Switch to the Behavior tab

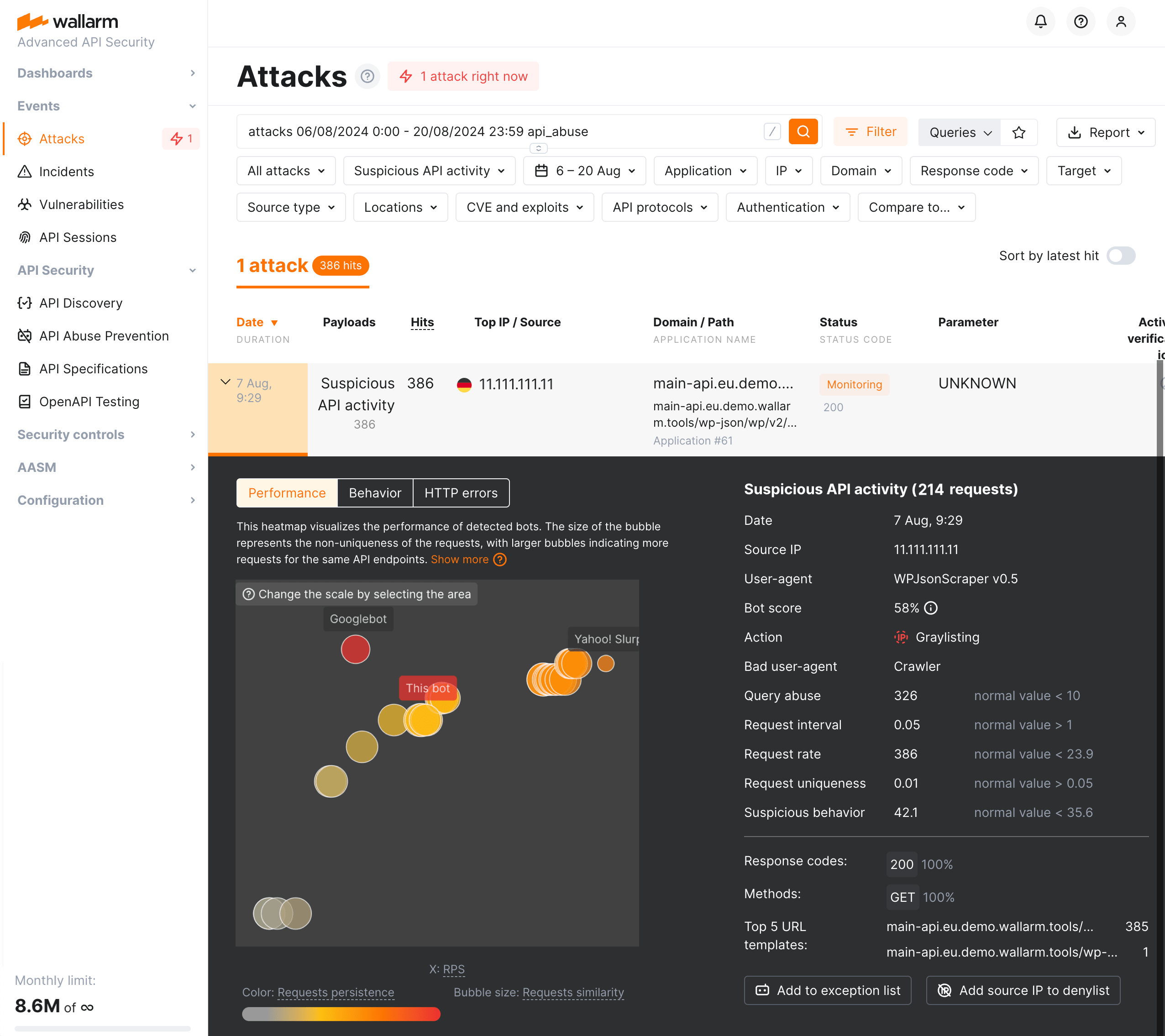click(374, 493)
